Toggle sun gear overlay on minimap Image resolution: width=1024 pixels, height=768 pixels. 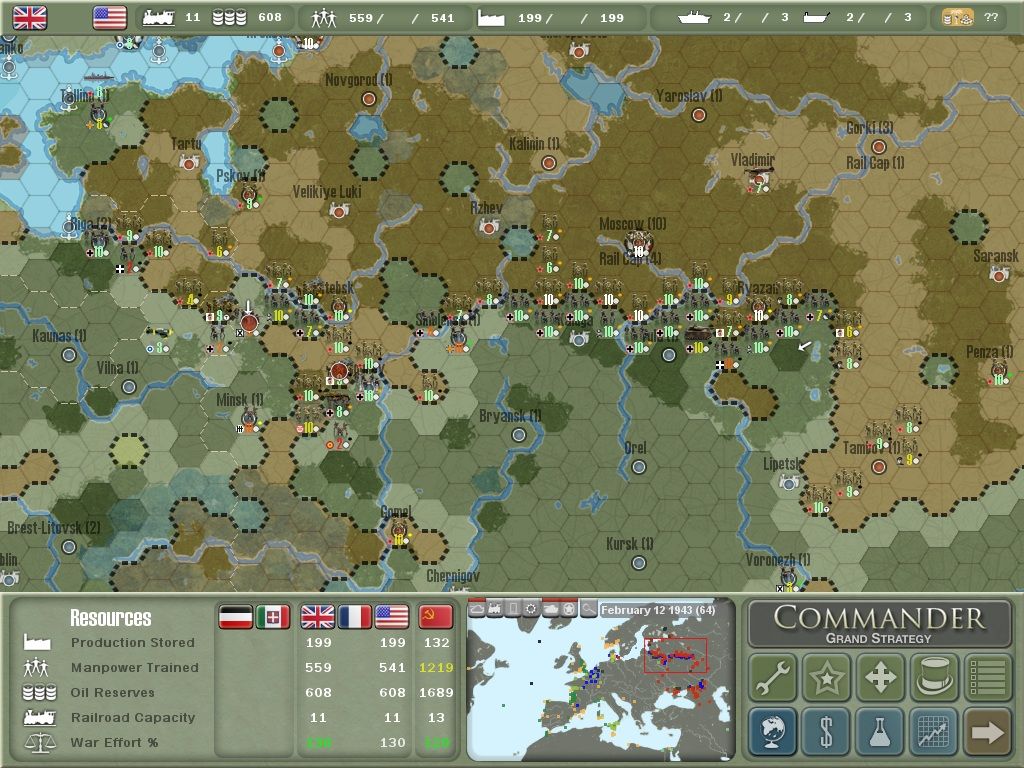click(532, 609)
